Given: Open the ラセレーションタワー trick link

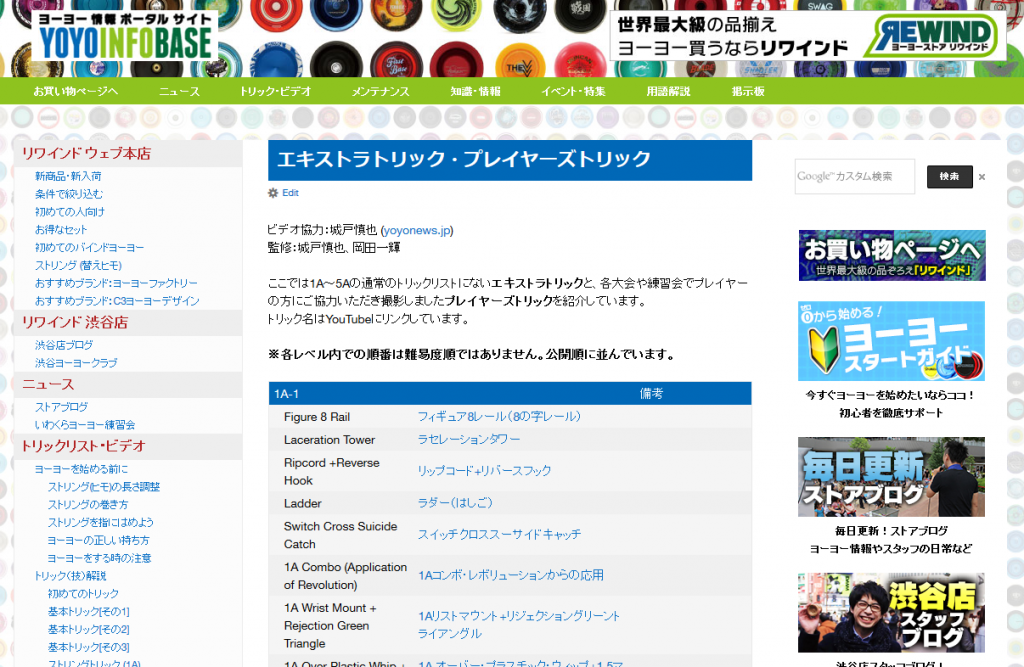Looking at the screenshot, I should pos(468,440).
